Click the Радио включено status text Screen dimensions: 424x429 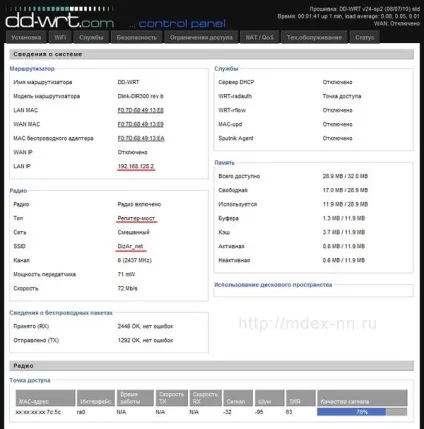[x=139, y=204]
